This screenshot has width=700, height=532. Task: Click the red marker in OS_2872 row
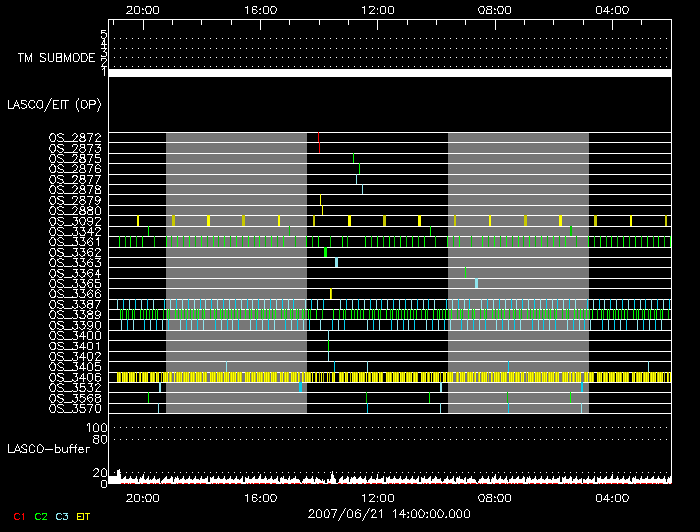tap(318, 137)
